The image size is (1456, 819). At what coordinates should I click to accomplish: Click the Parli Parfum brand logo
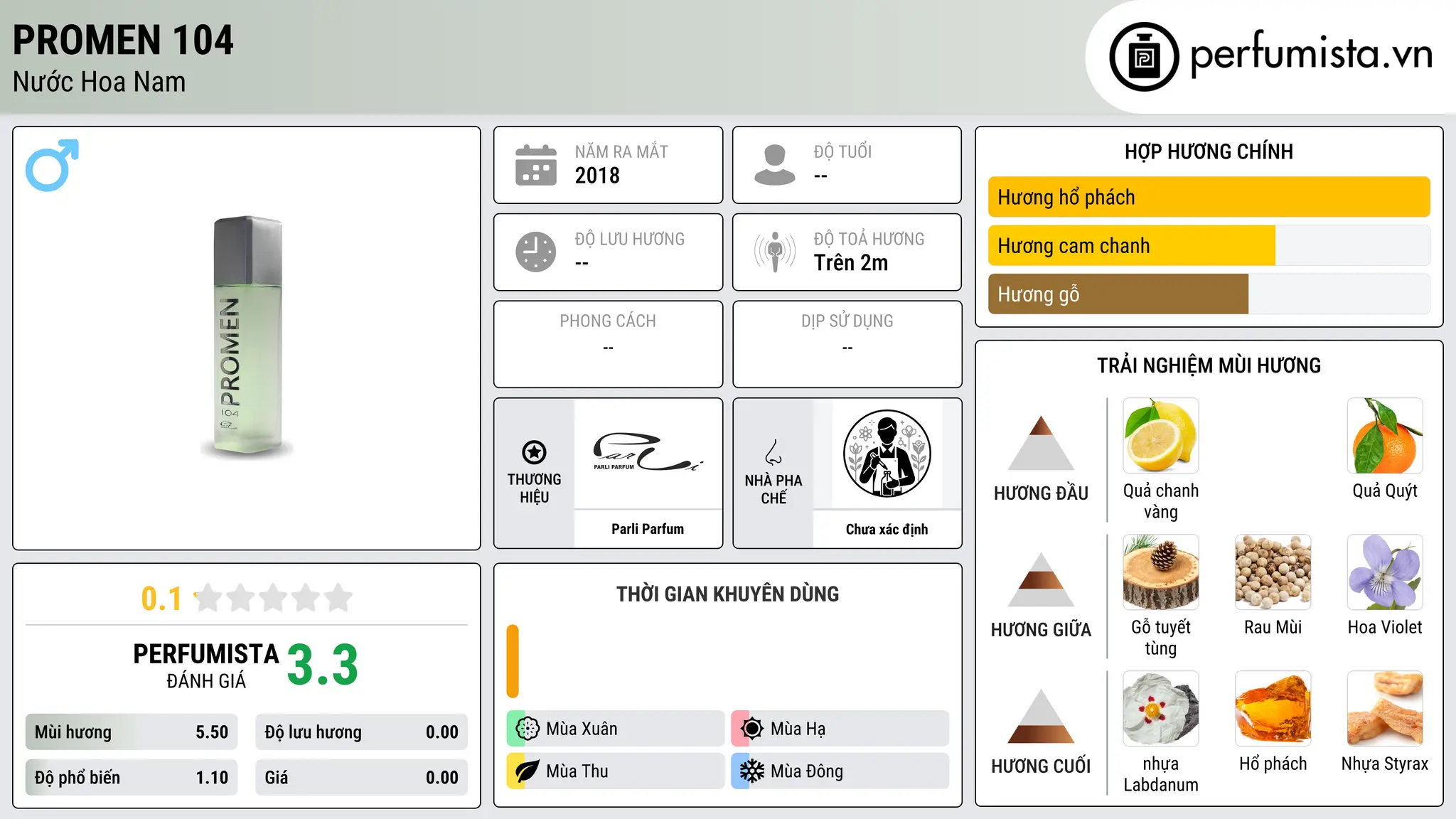tap(648, 454)
